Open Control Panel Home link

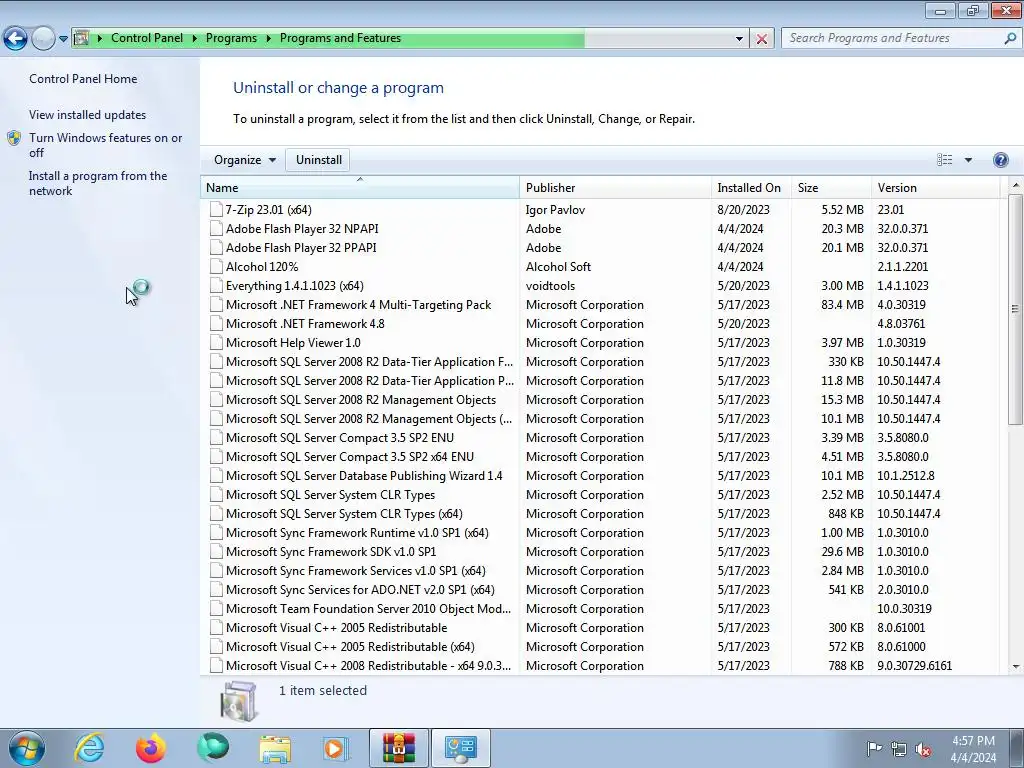(83, 78)
